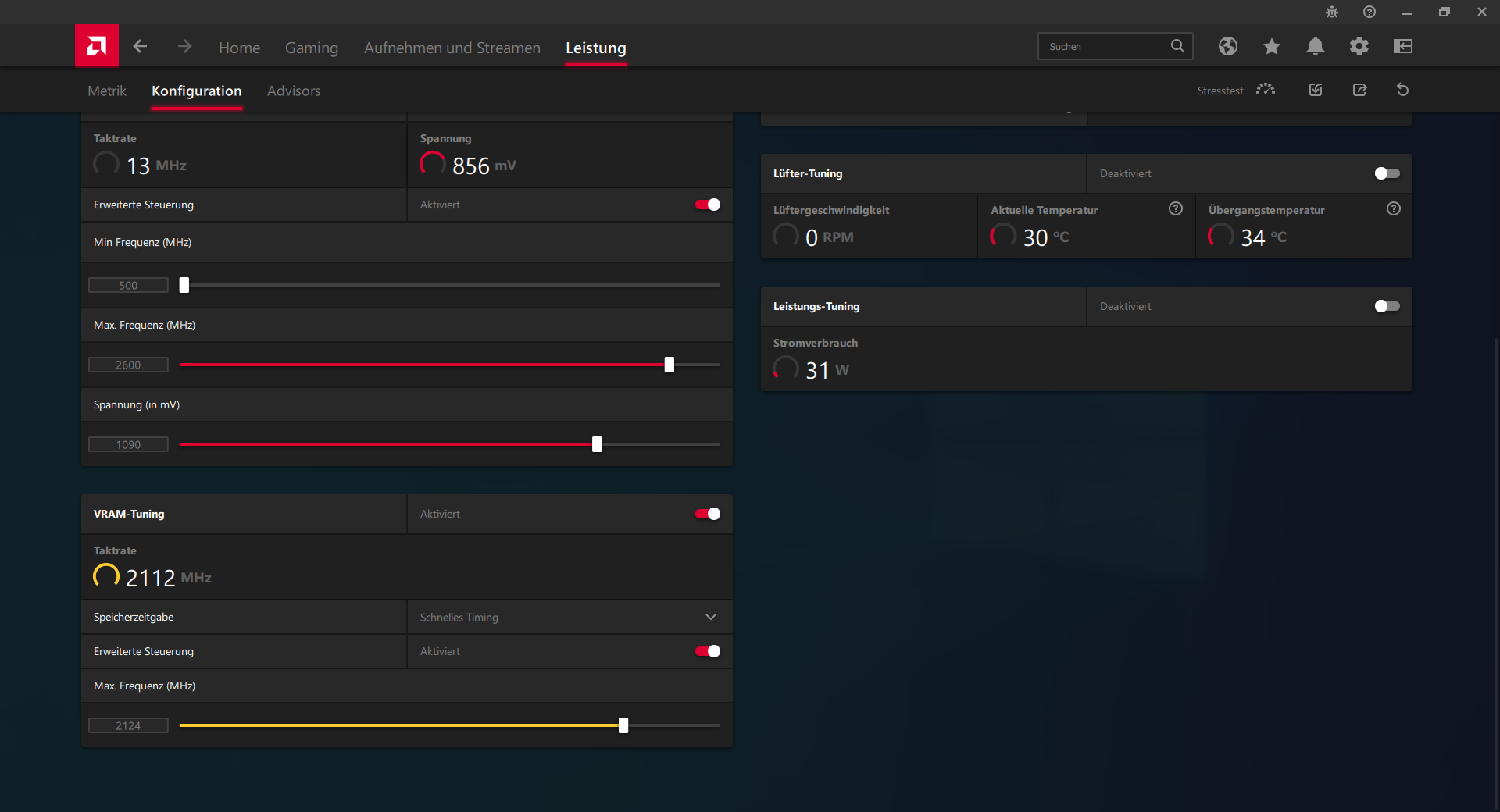Click the VRAM Max. Frequenz slider handle
This screenshot has height=812, width=1500.
pyautogui.click(x=623, y=725)
